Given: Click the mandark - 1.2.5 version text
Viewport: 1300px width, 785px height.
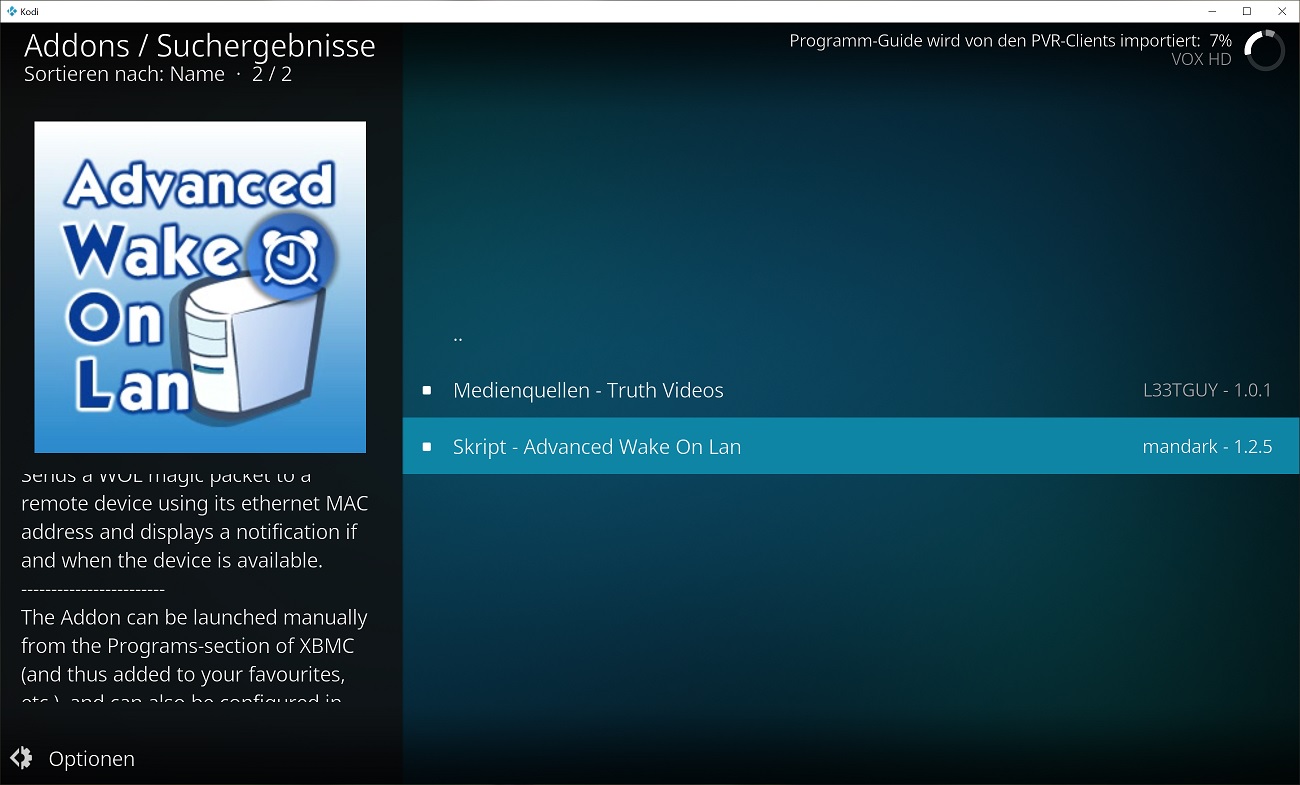Looking at the screenshot, I should point(1207,446).
